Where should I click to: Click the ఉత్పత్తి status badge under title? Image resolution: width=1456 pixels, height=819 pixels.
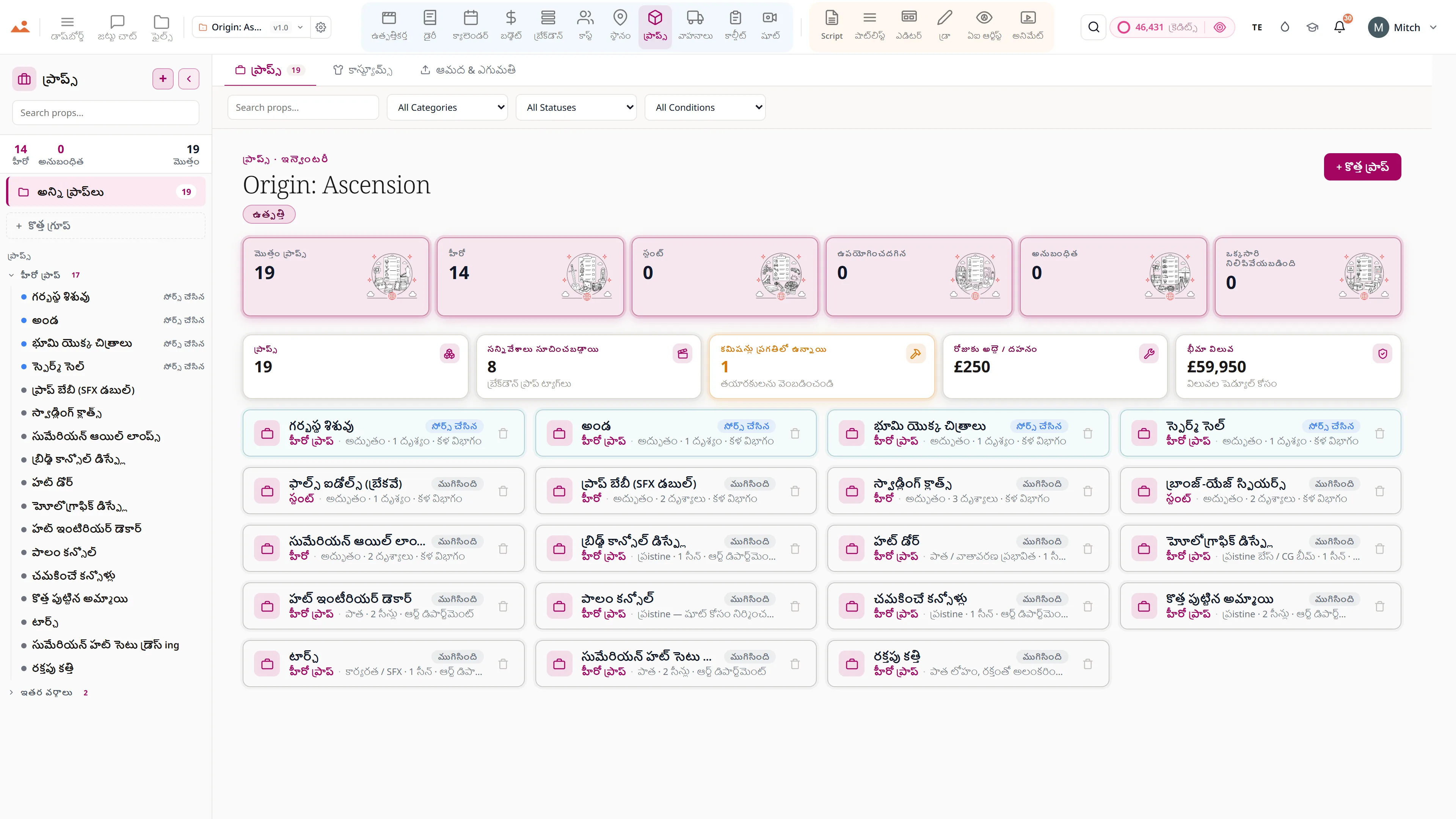click(x=269, y=214)
